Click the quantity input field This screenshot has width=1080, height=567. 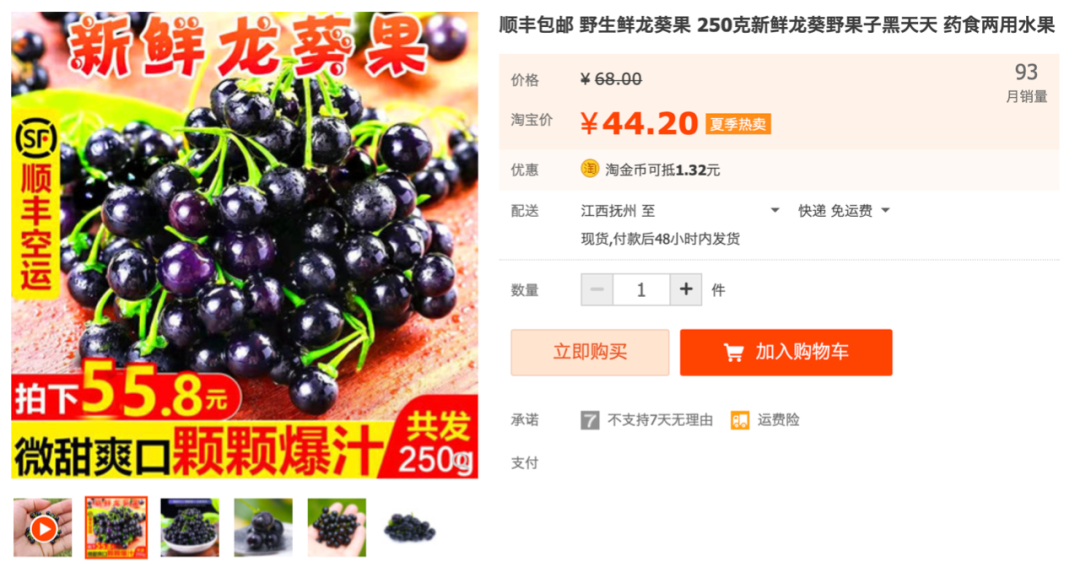(x=641, y=289)
